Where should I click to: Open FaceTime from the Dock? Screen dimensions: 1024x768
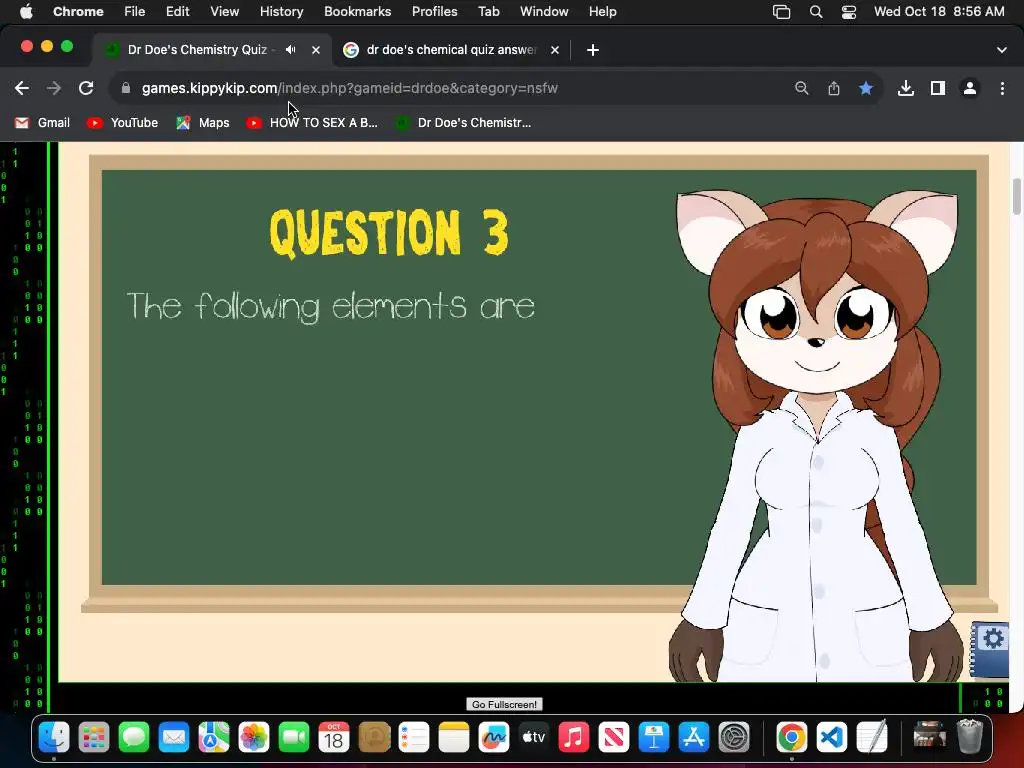pos(294,738)
